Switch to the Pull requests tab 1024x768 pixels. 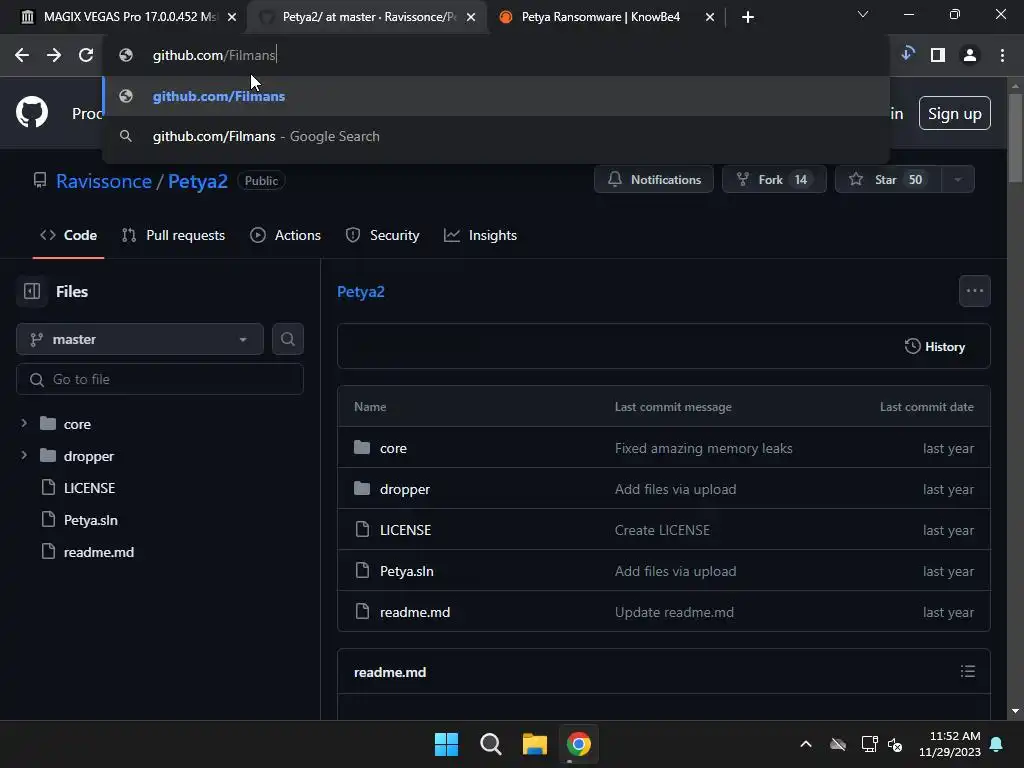[x=174, y=235]
